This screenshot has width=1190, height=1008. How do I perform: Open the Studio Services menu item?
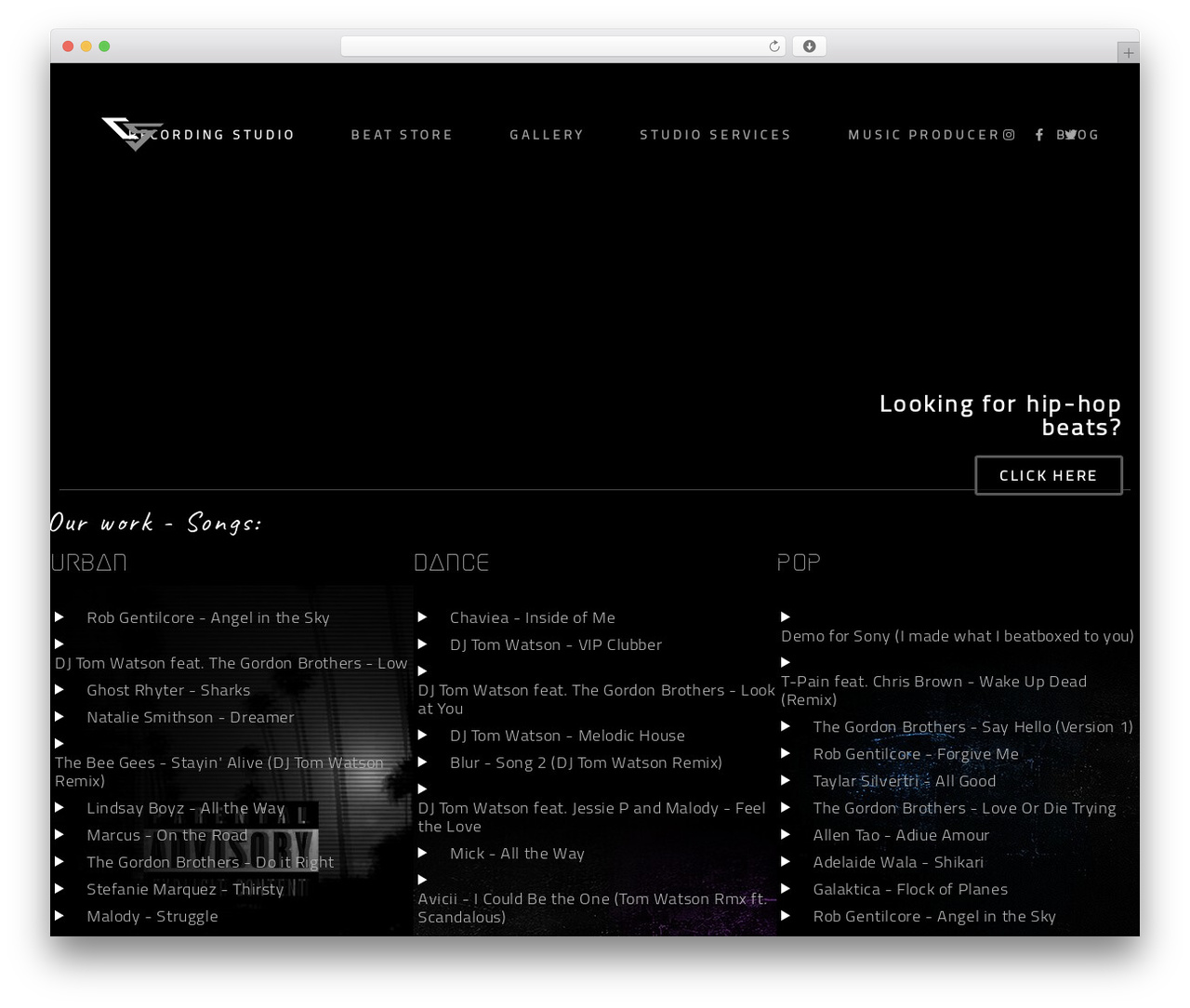tap(715, 135)
